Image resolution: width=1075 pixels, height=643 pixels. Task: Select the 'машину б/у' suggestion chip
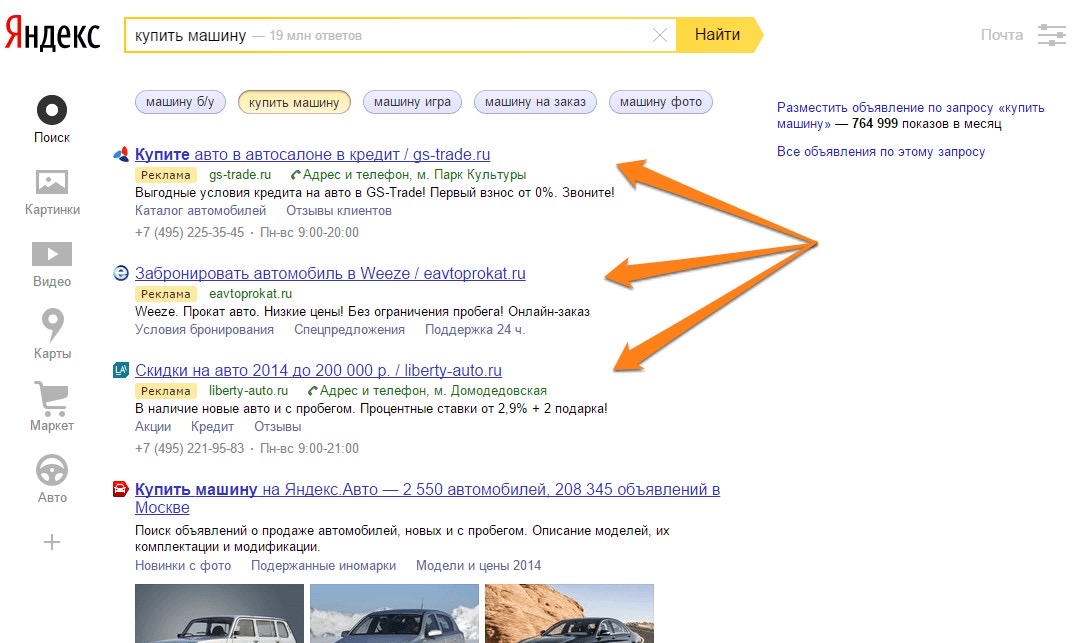(180, 102)
